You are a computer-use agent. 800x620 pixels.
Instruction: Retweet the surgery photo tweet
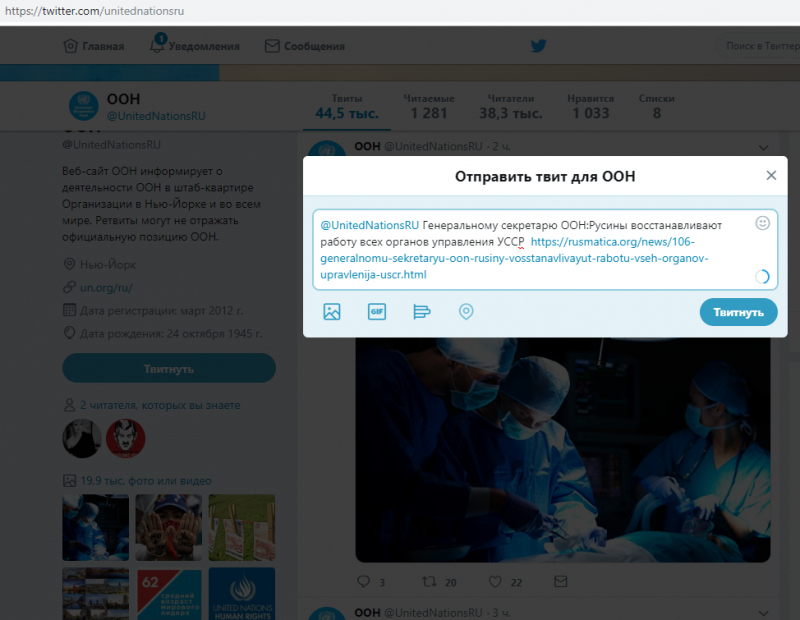429,581
